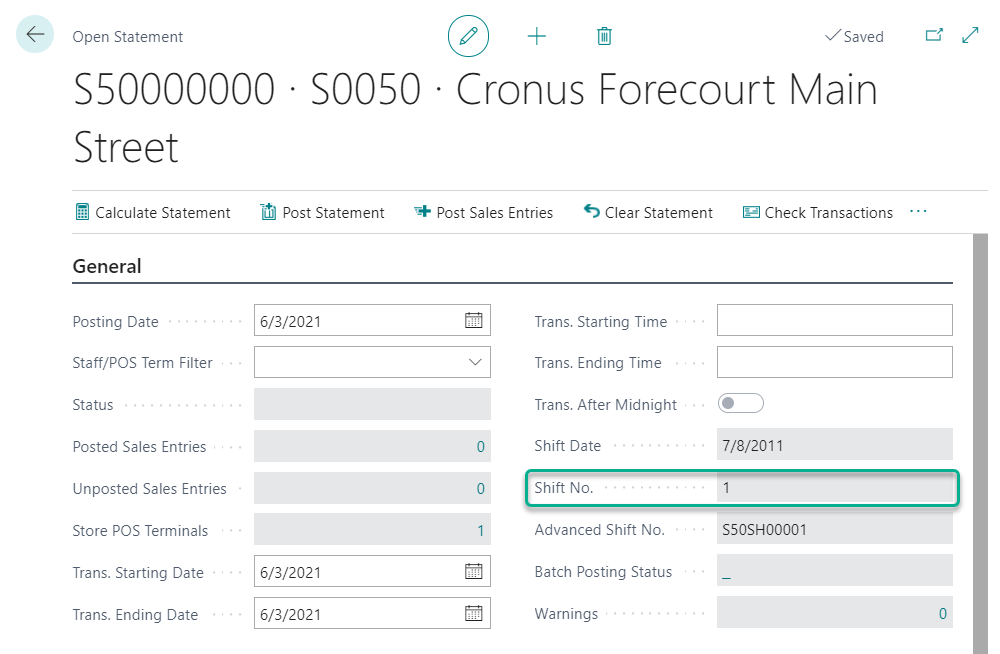1000x654 pixels.
Task: Open Store POS Terminals value 1
Action: coord(480,531)
